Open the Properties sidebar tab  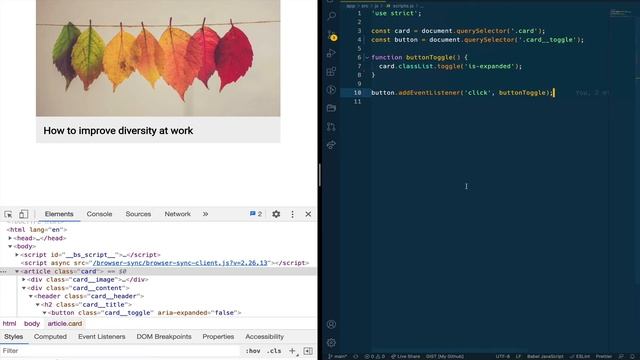tap(218, 337)
